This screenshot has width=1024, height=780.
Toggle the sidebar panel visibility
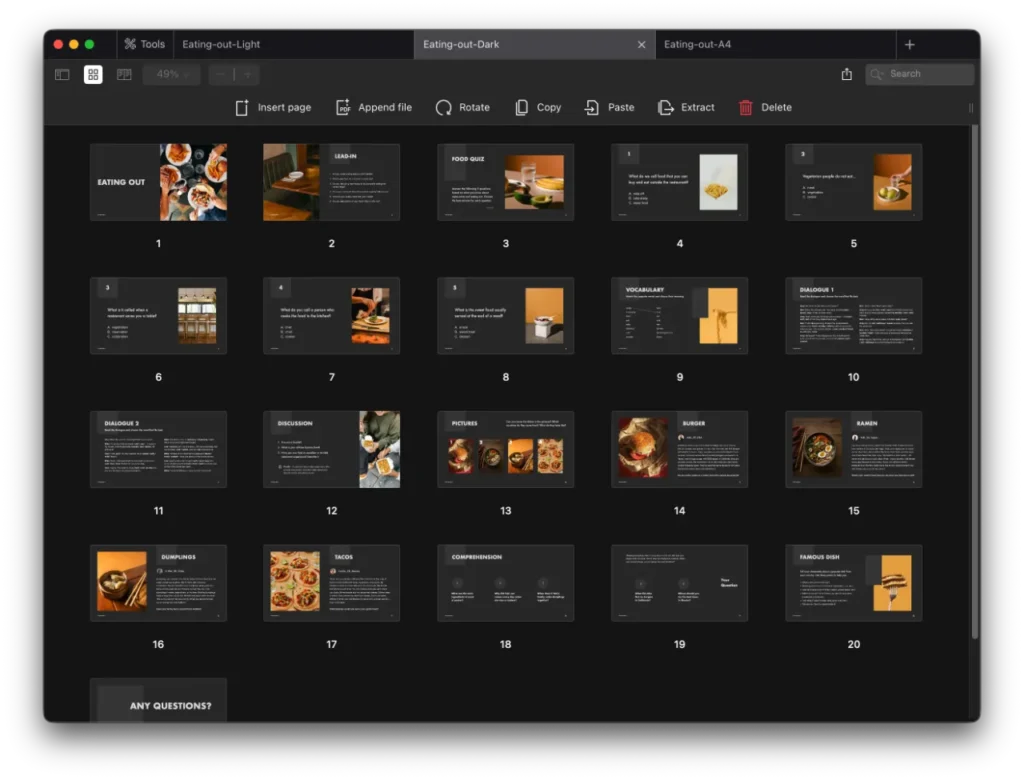(62, 74)
